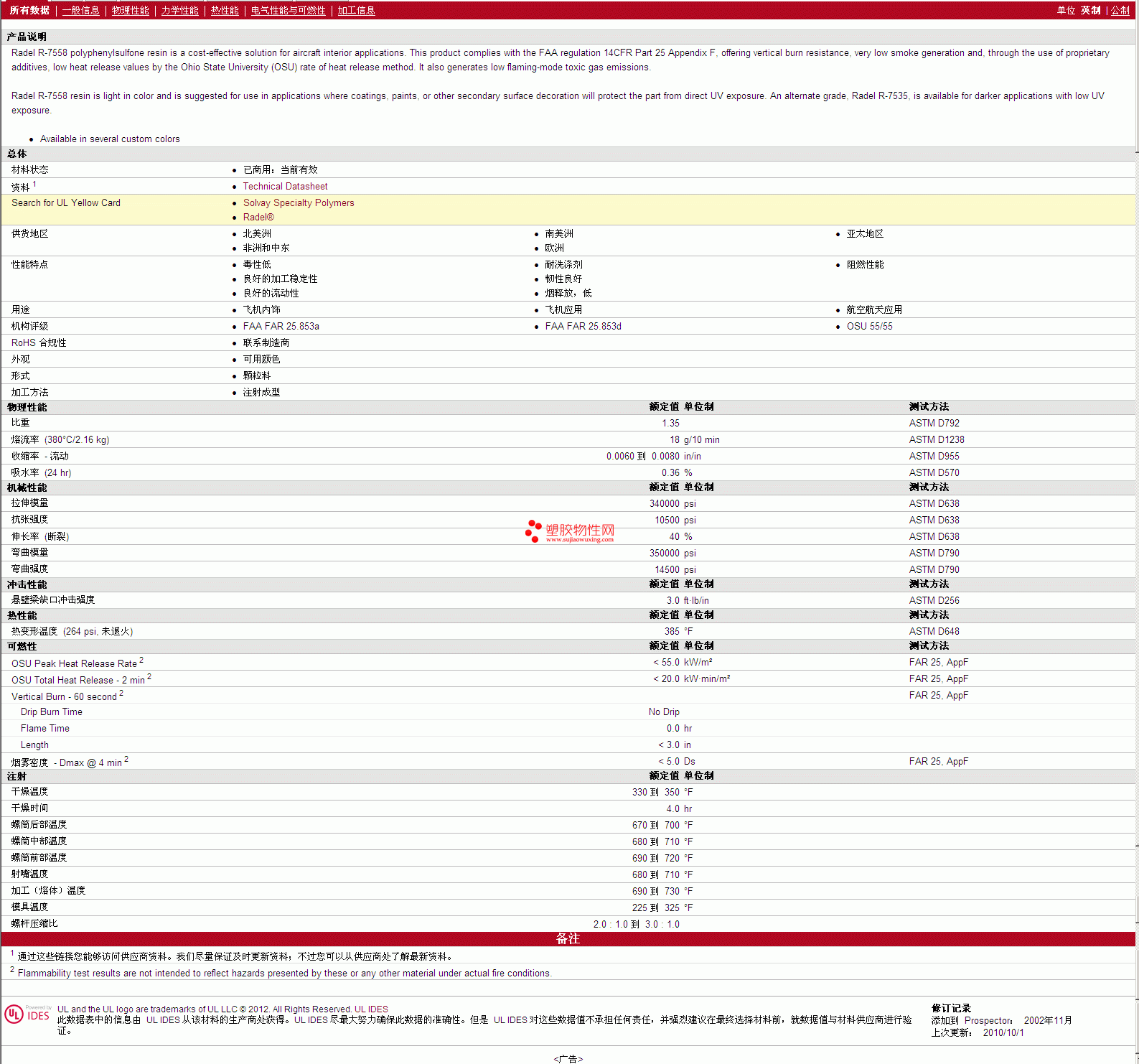This screenshot has width=1139, height=1064.
Task: Select the 热变形温度 value 385
Action: coord(672,631)
